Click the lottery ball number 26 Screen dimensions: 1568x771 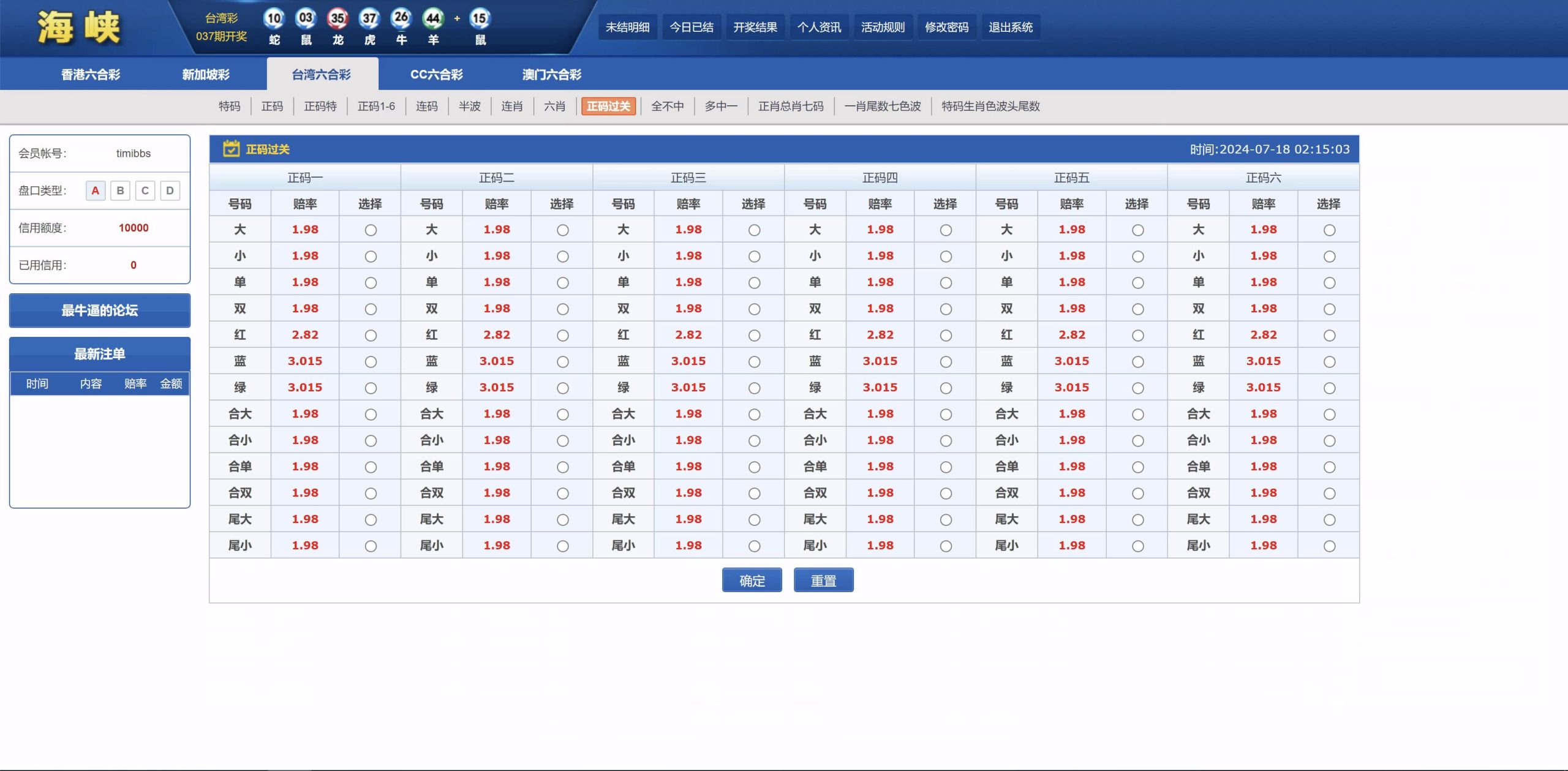click(x=401, y=18)
